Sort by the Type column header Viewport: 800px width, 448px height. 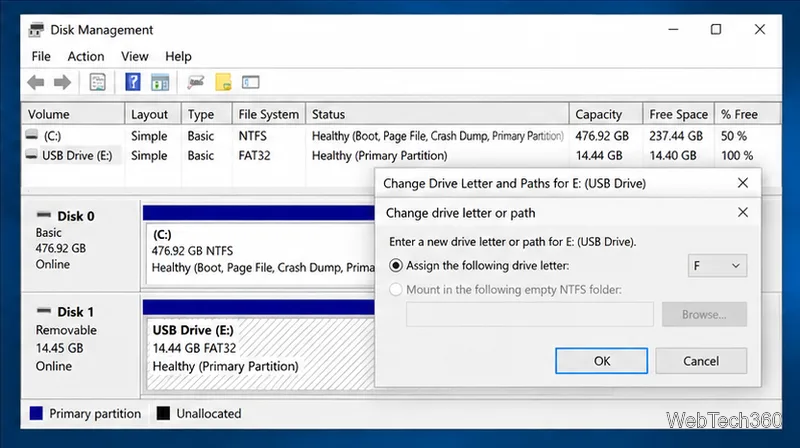click(x=207, y=114)
